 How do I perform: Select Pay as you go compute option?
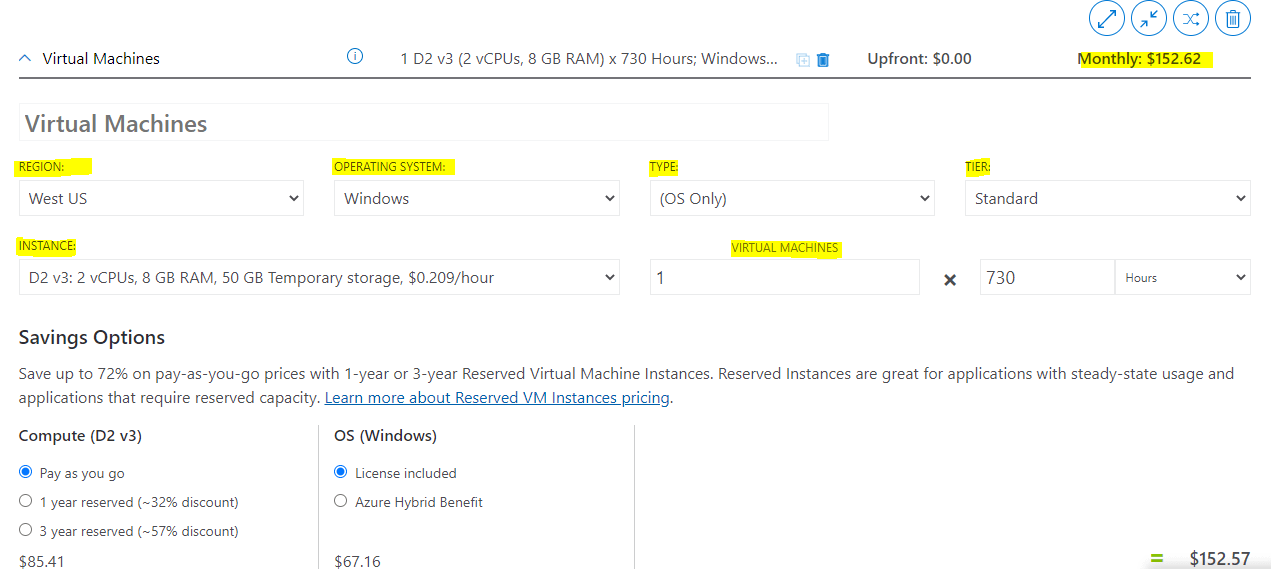[x=26, y=473]
